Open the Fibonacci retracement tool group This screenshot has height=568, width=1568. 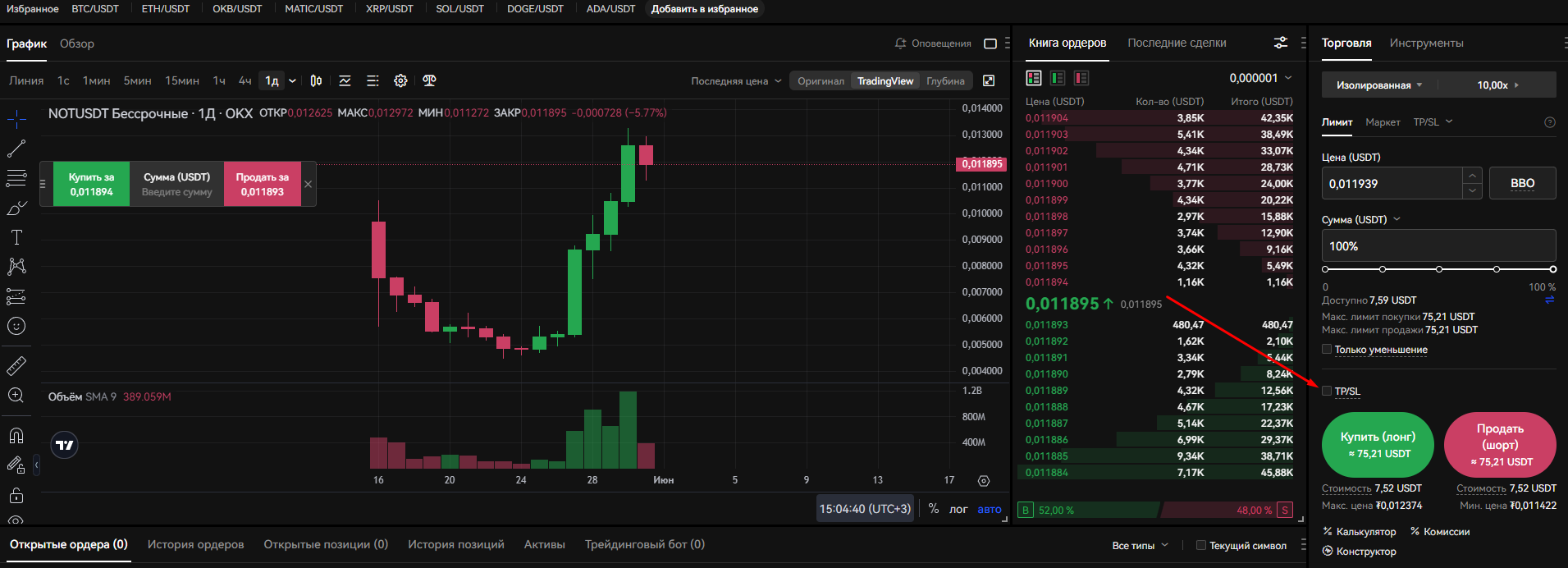(16, 178)
